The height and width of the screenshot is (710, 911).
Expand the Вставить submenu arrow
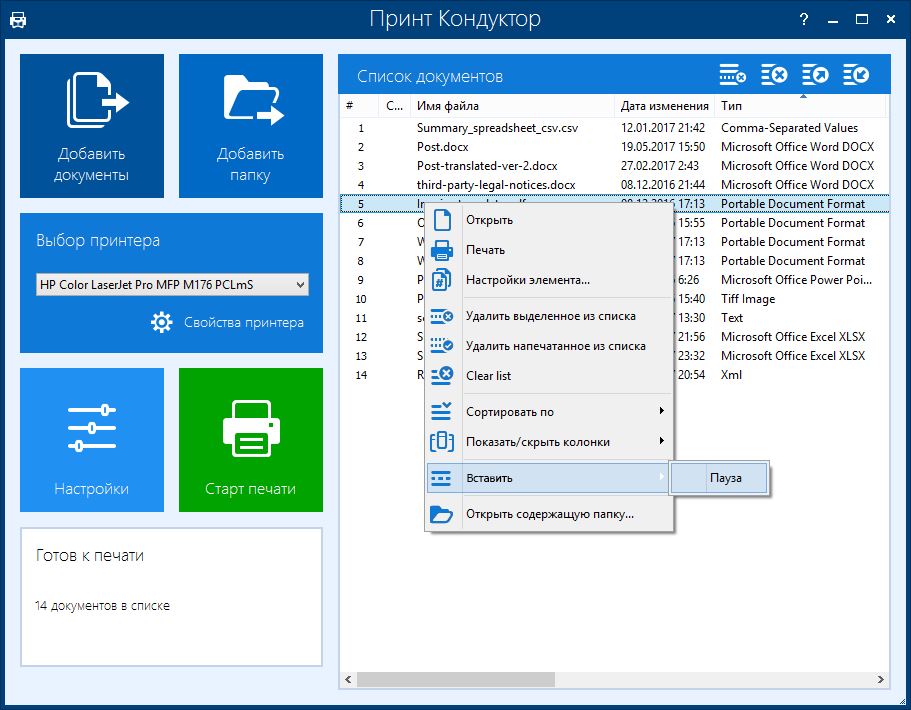pyautogui.click(x=661, y=477)
